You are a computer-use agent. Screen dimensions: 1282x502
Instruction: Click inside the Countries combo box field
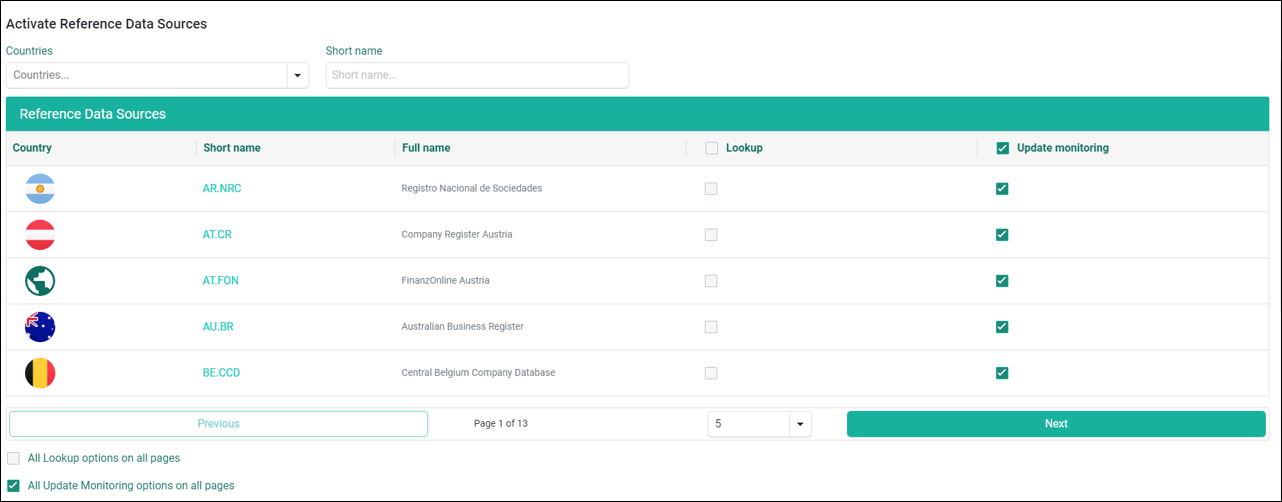[147, 75]
